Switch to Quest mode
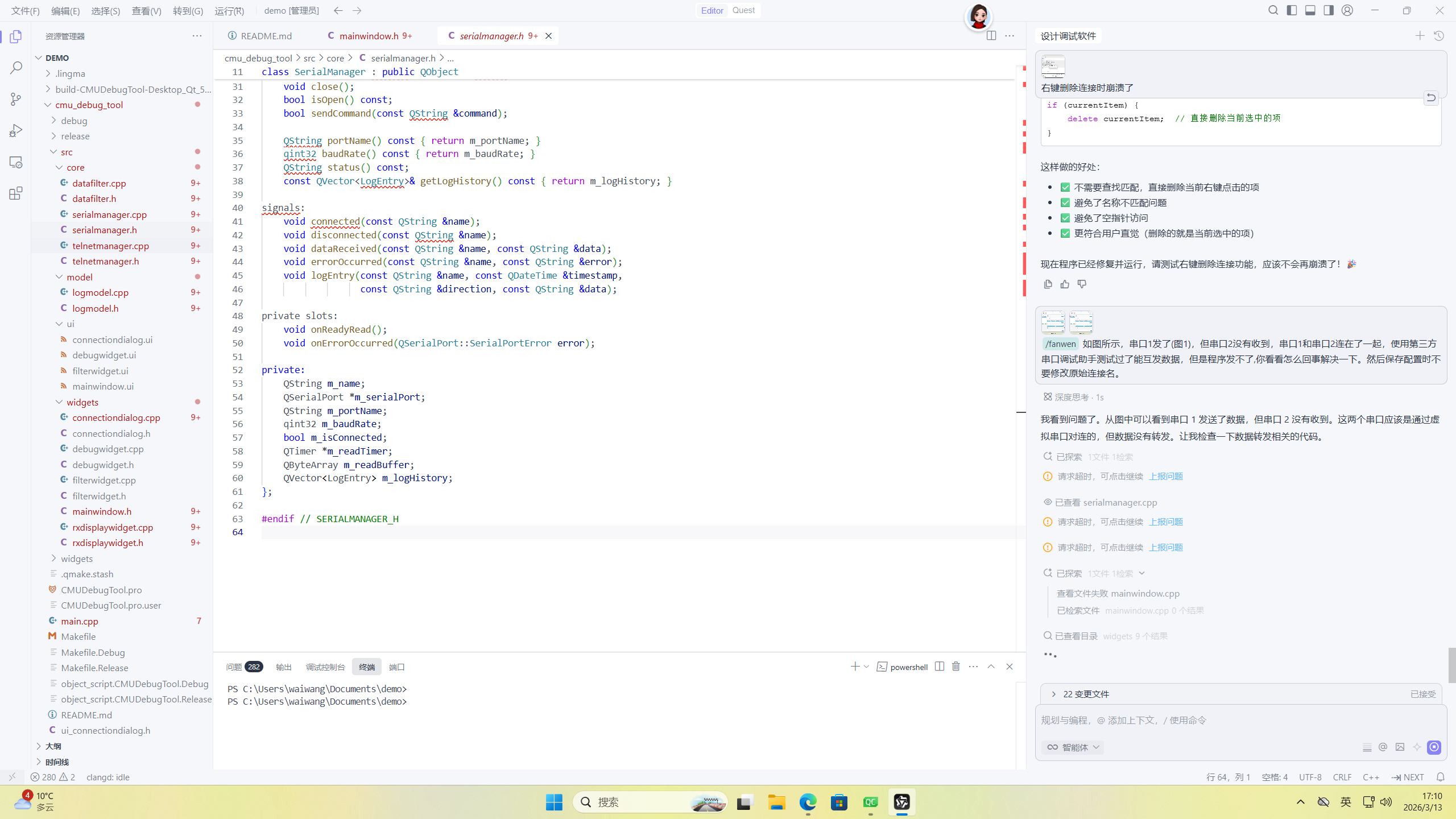Image resolution: width=1456 pixels, height=819 pixels. tap(743, 10)
